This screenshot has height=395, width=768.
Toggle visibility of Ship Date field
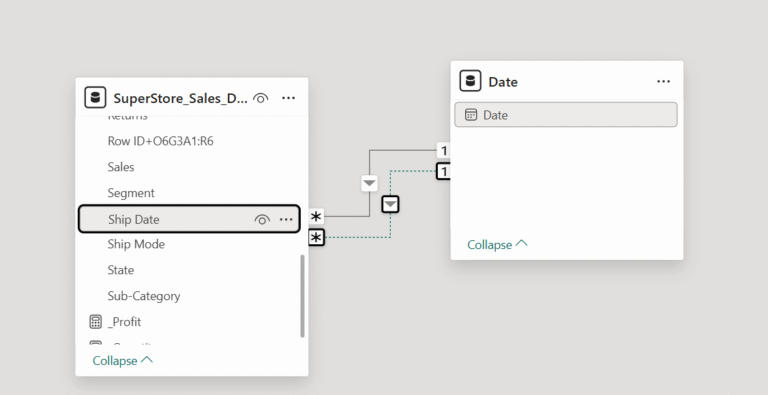(262, 220)
